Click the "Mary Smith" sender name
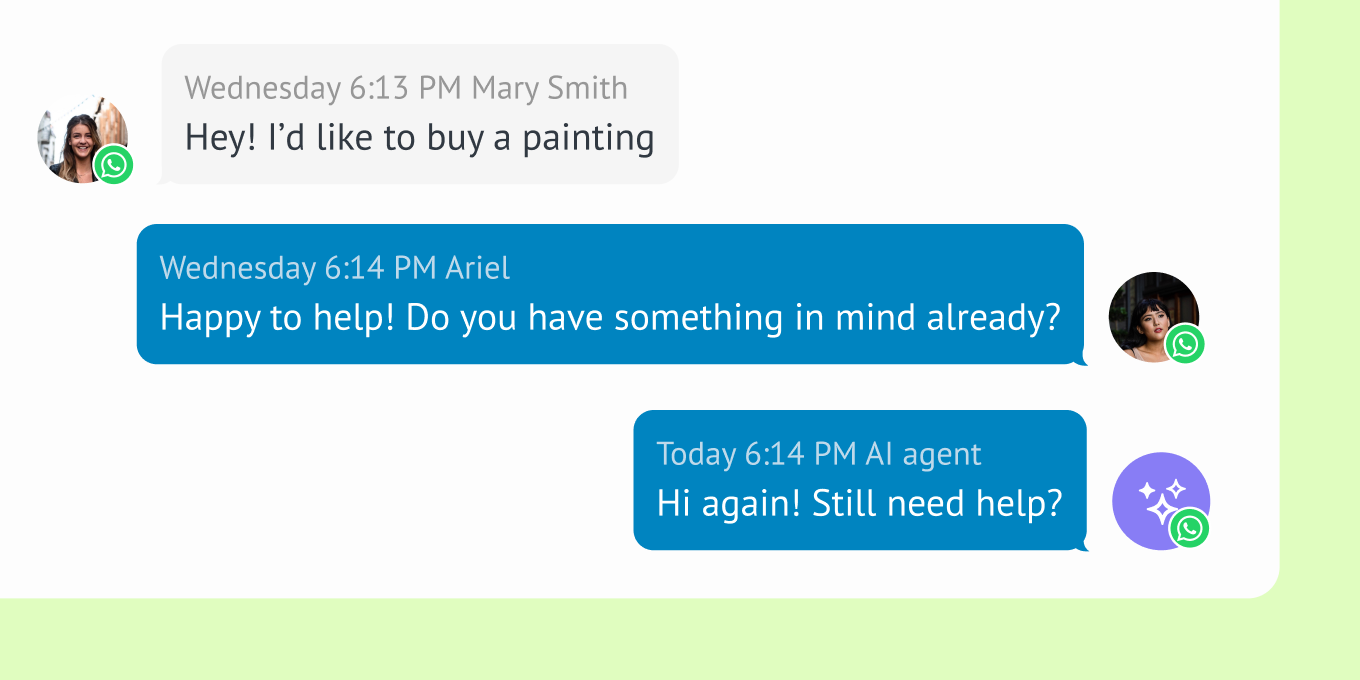 [549, 88]
